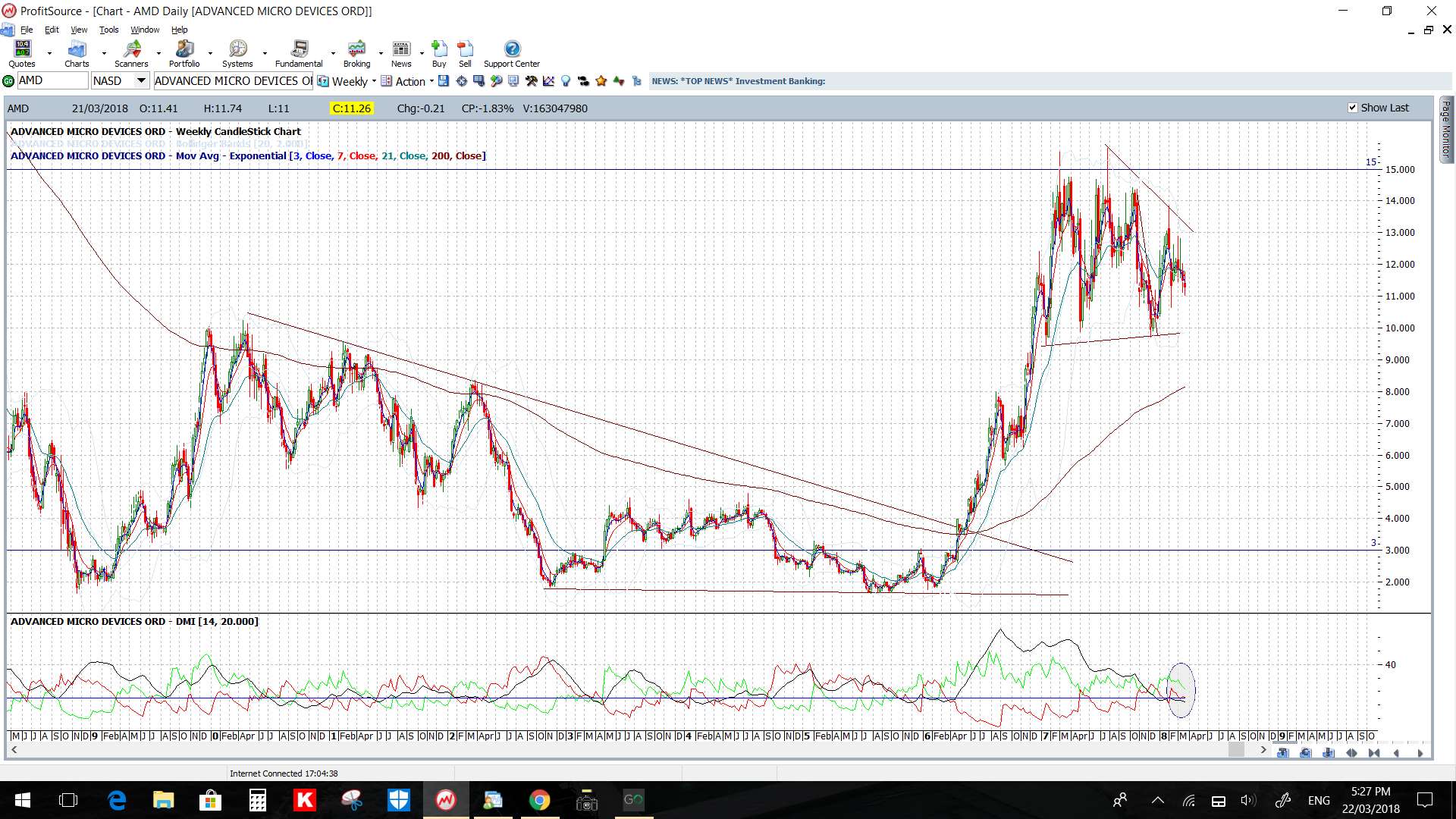
Task: Launch the Scanners tool
Action: coord(131,54)
